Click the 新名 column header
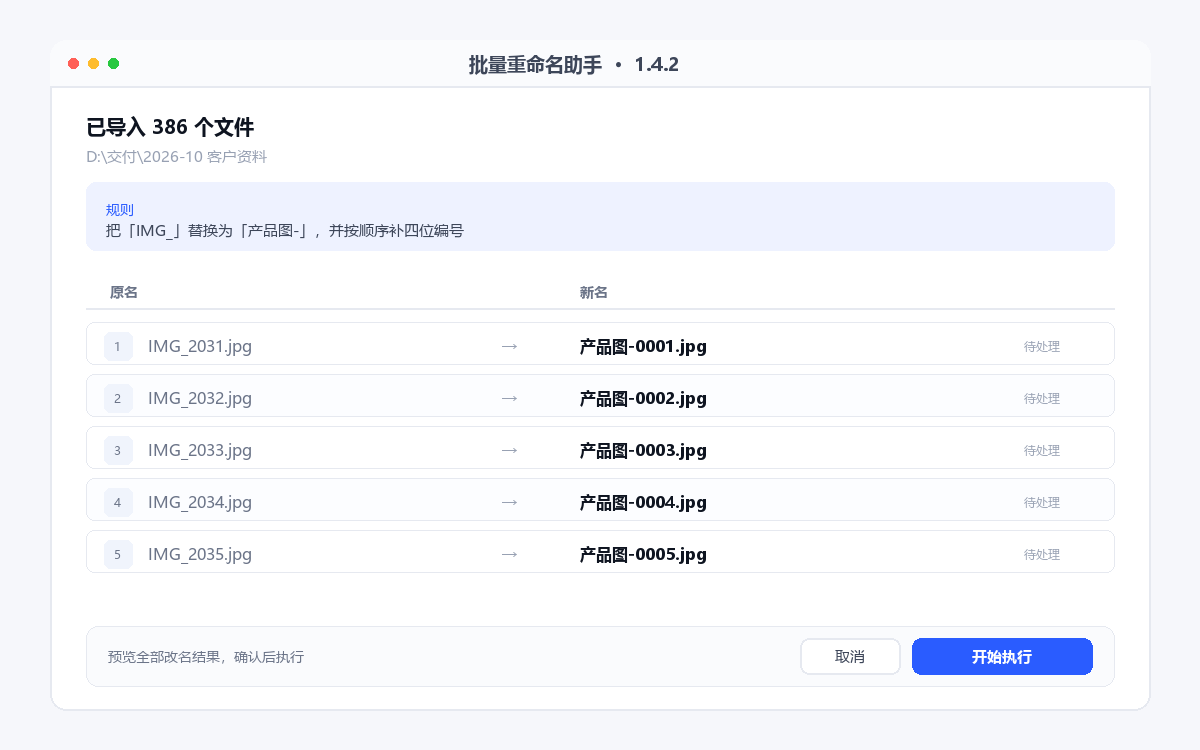Screen dimensions: 1200x750 [x=594, y=293]
